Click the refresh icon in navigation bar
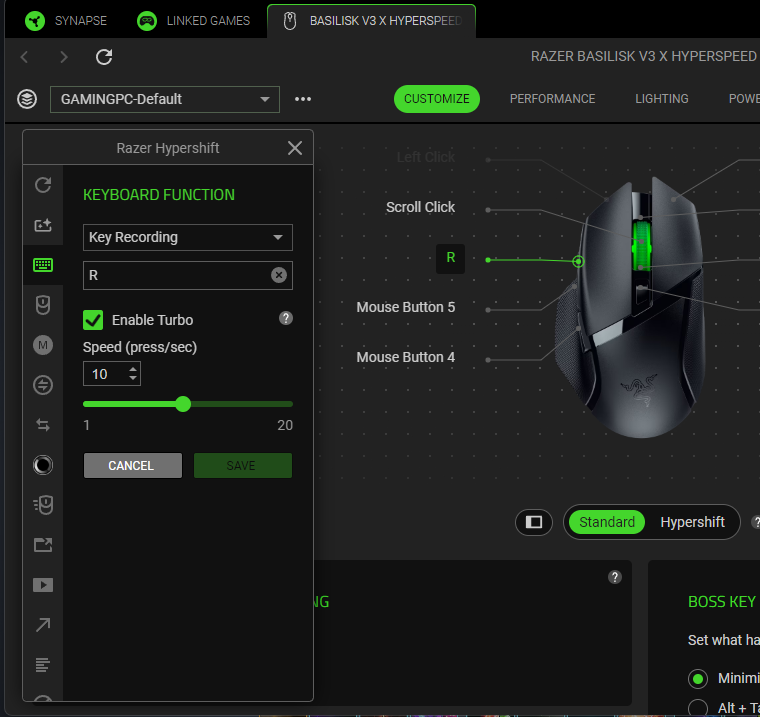Screen dimensions: 760x717 pyautogui.click(x=104, y=57)
